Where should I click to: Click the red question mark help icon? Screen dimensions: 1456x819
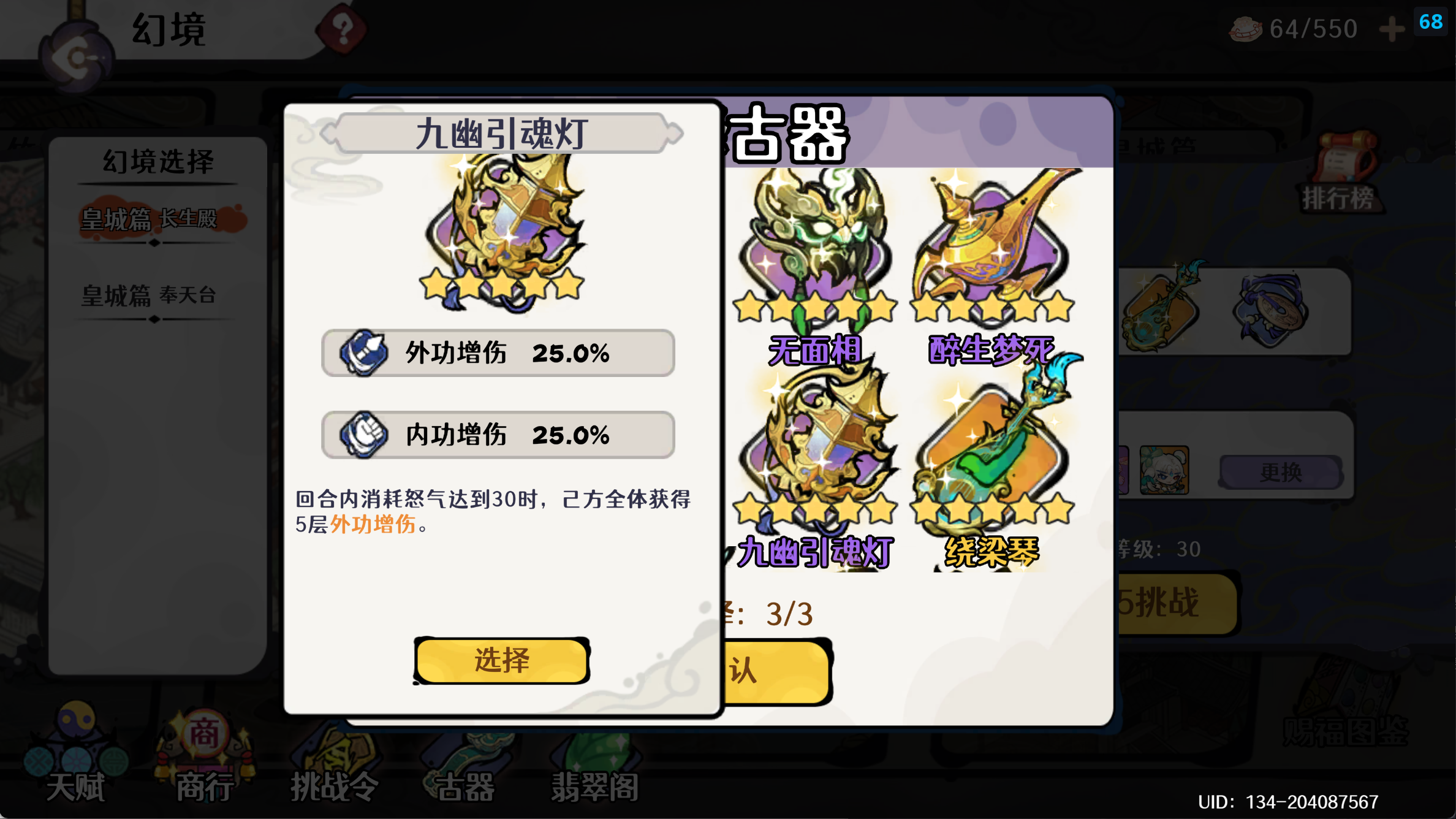click(x=342, y=29)
